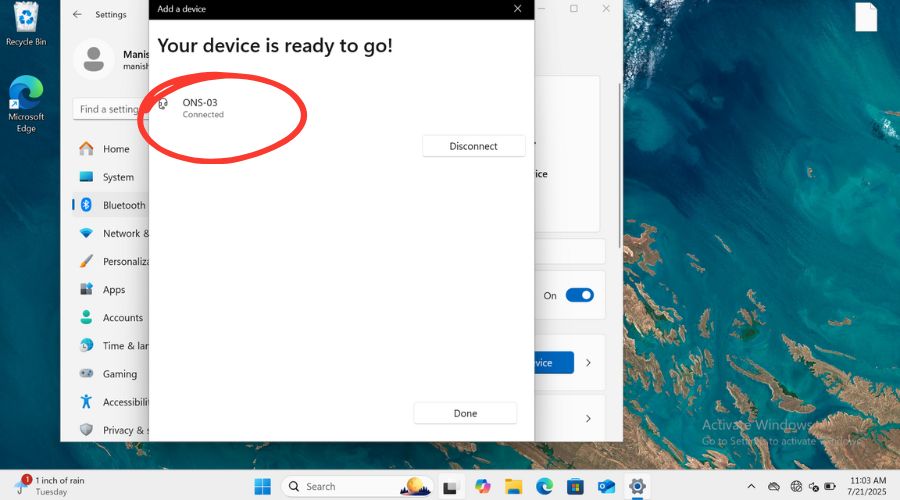This screenshot has width=900, height=500.
Task: Open Gaming settings section
Action: pos(119,374)
